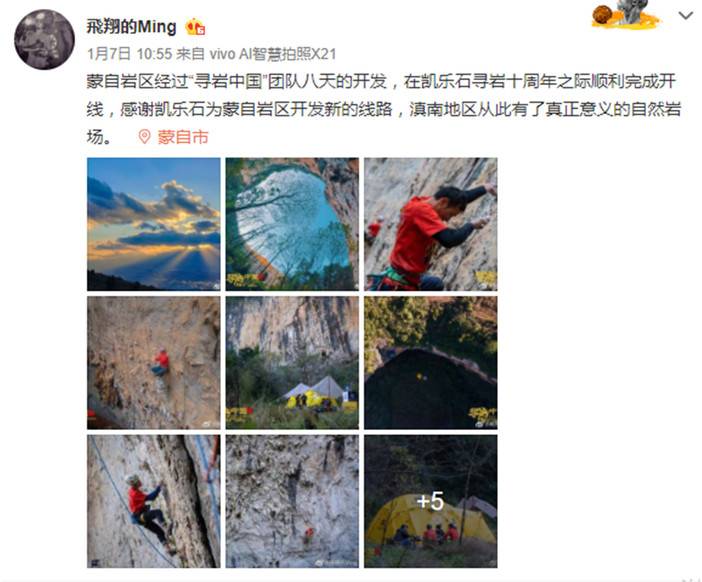Viewport: 702px width, 582px height.
Task: Open the 飛翔的Ming profile avatar
Action: click(44, 39)
